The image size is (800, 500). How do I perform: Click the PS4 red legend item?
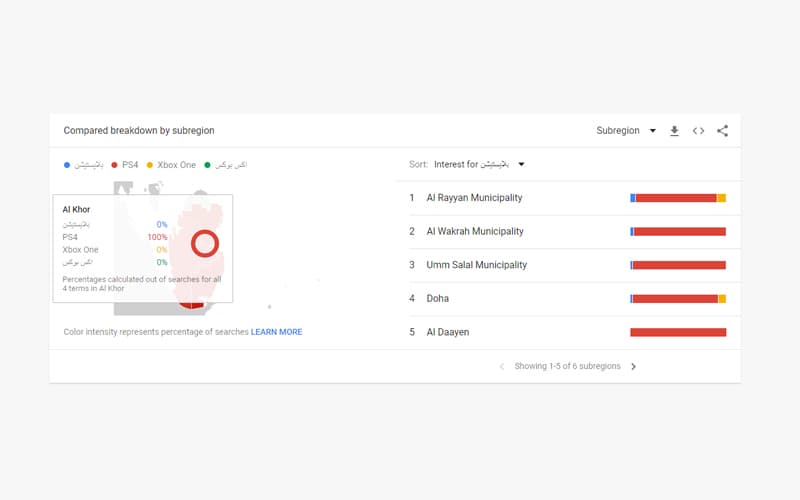click(x=125, y=164)
